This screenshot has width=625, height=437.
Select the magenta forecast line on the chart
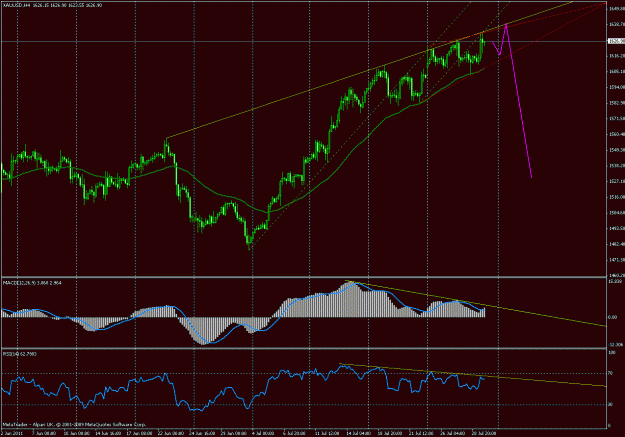click(x=519, y=103)
